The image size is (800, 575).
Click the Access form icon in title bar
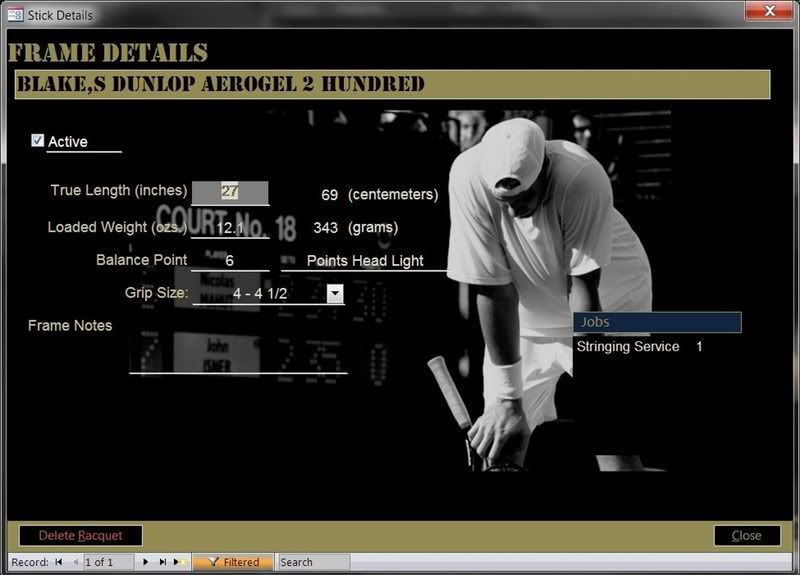15,15
